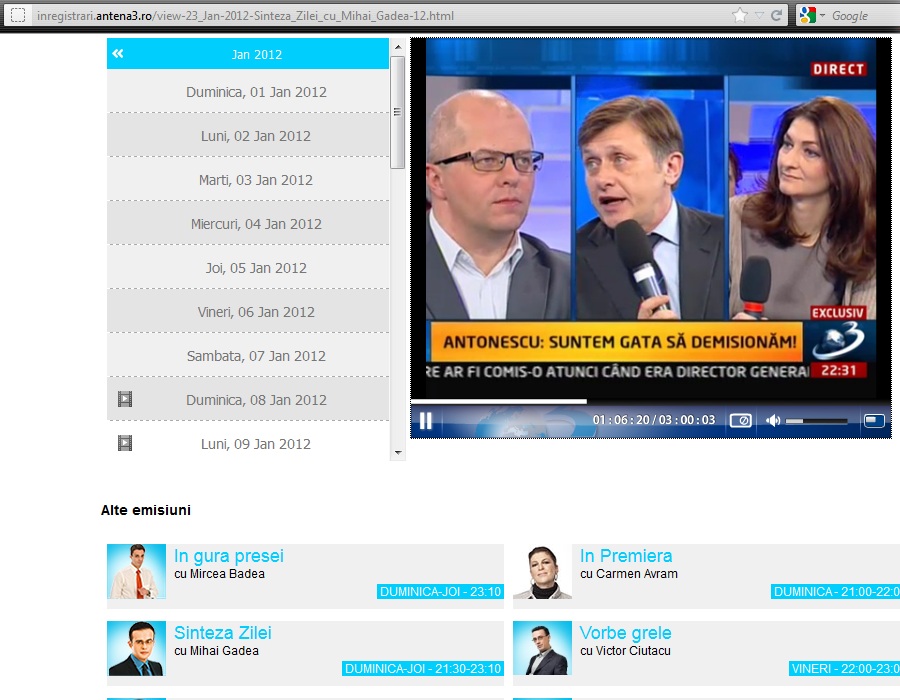The width and height of the screenshot is (900, 700).
Task: Mute the player using the speaker icon
Action: 773,421
